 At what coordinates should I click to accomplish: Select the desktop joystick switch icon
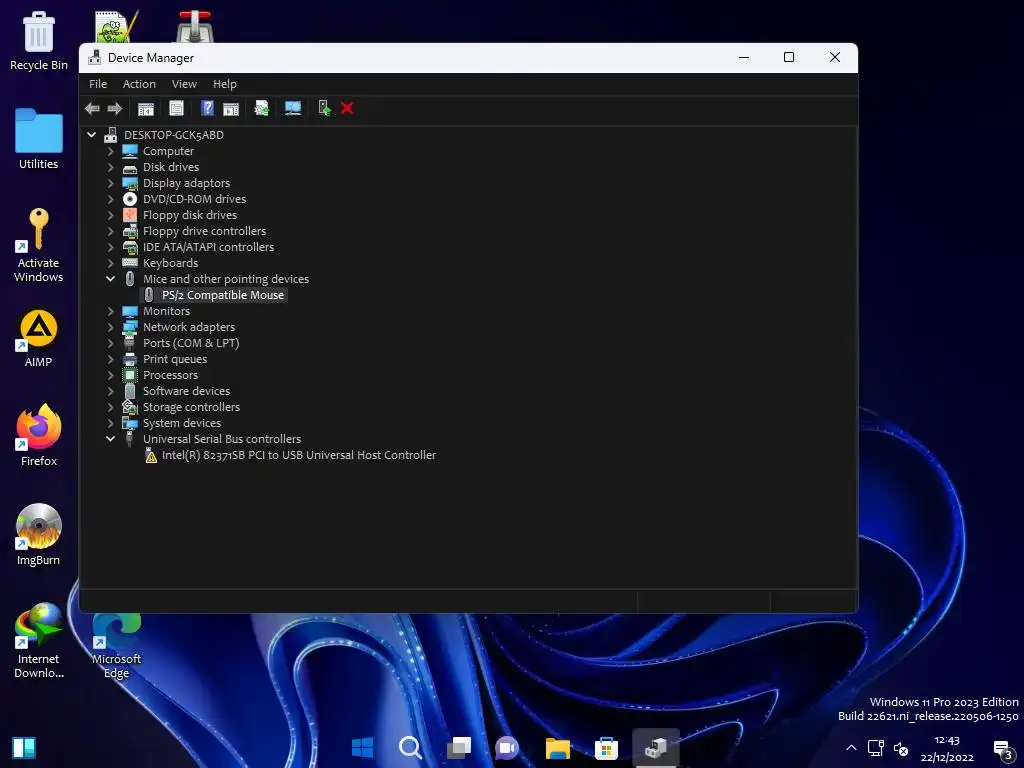(x=195, y=26)
